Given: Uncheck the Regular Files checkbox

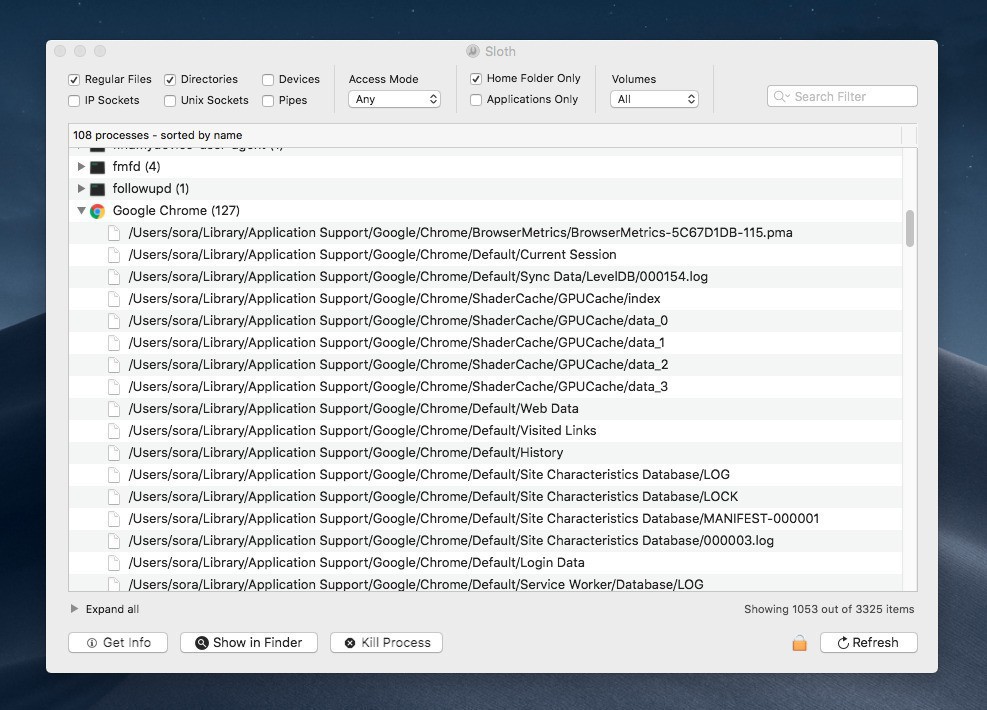Looking at the screenshot, I should pos(74,80).
